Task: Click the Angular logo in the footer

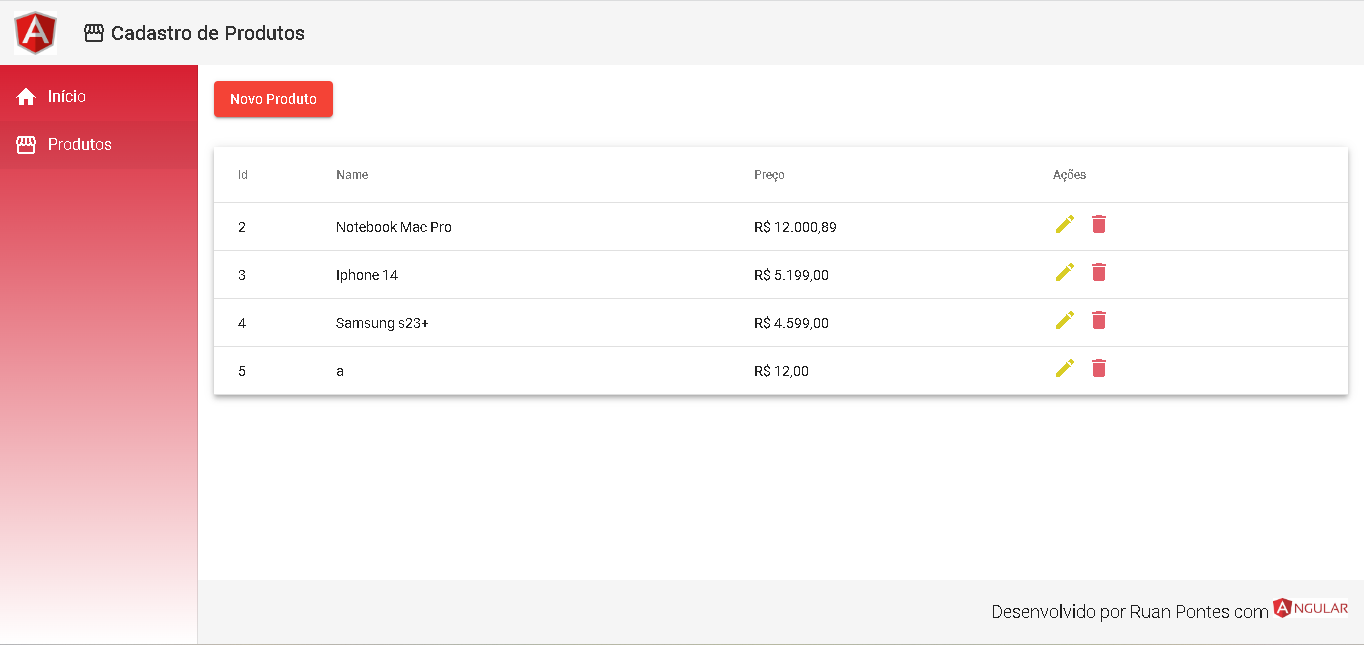Action: [1311, 608]
